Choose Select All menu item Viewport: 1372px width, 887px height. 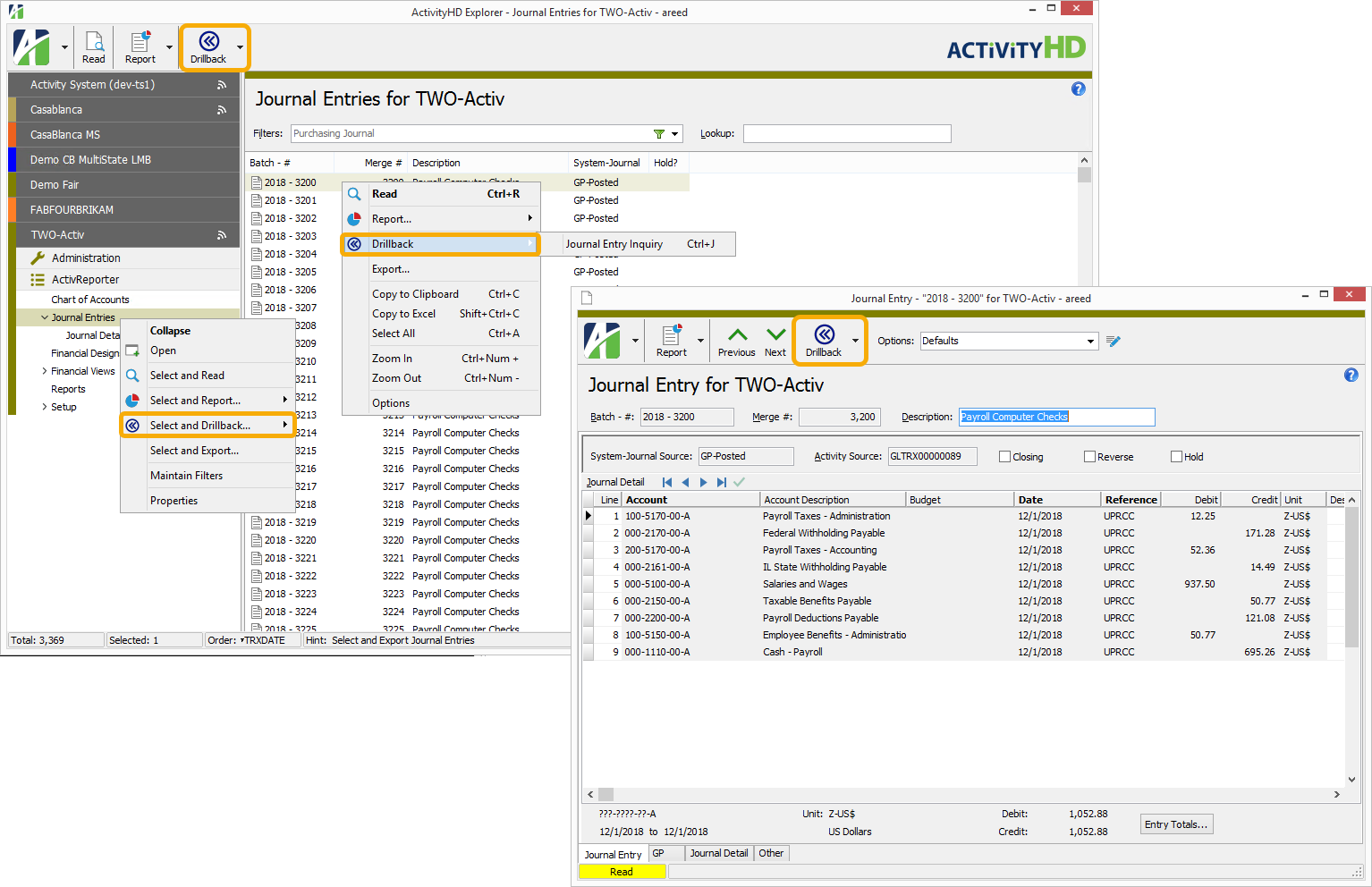tap(441, 334)
